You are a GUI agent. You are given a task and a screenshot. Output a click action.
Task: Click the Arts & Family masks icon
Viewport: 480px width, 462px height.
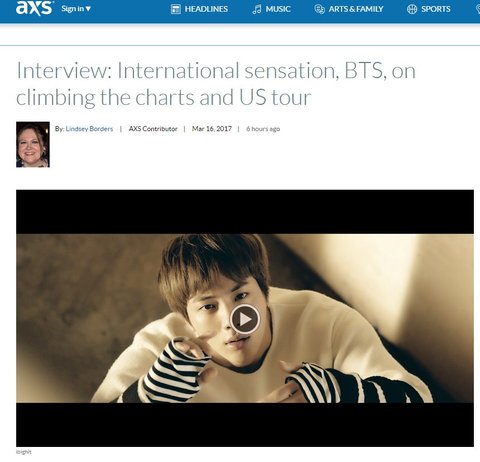[x=319, y=9]
